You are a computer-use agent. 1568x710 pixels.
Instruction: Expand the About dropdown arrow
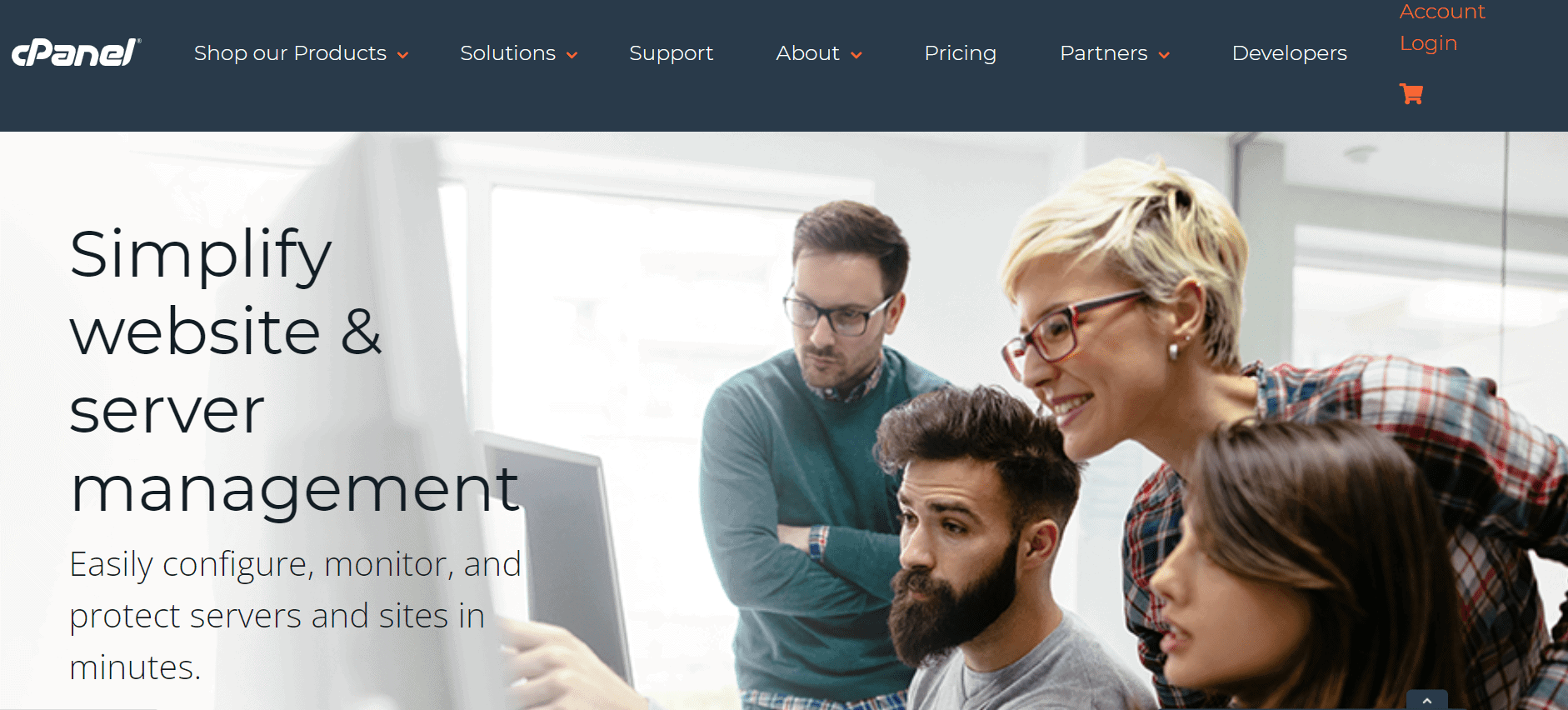[x=856, y=55]
